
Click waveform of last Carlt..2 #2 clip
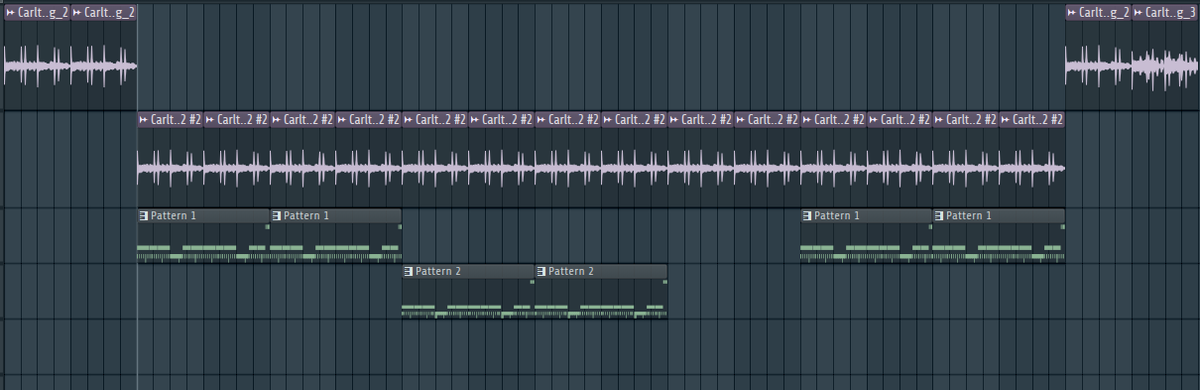[x=1032, y=167]
